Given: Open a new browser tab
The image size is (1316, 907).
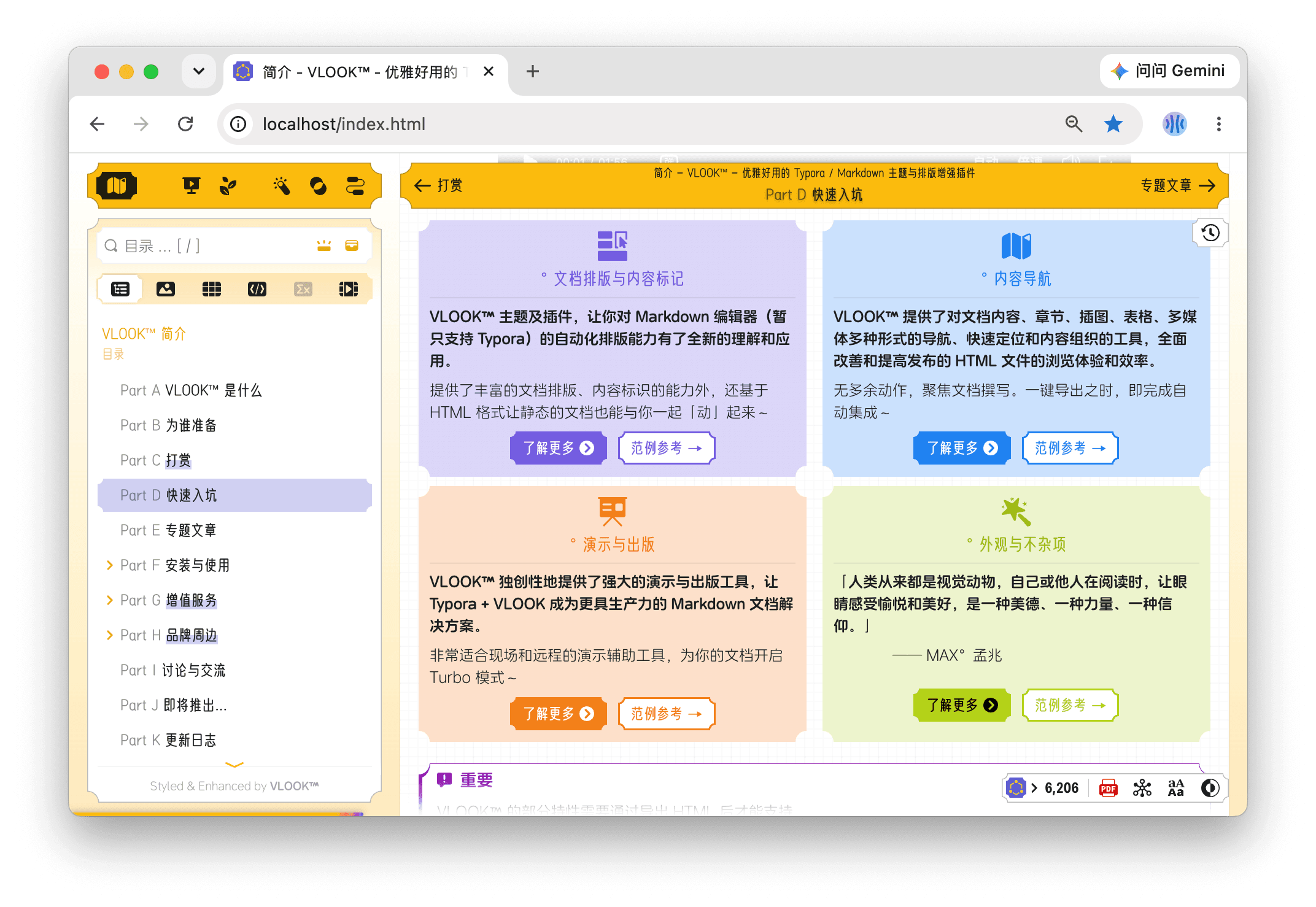Looking at the screenshot, I should pos(533,71).
